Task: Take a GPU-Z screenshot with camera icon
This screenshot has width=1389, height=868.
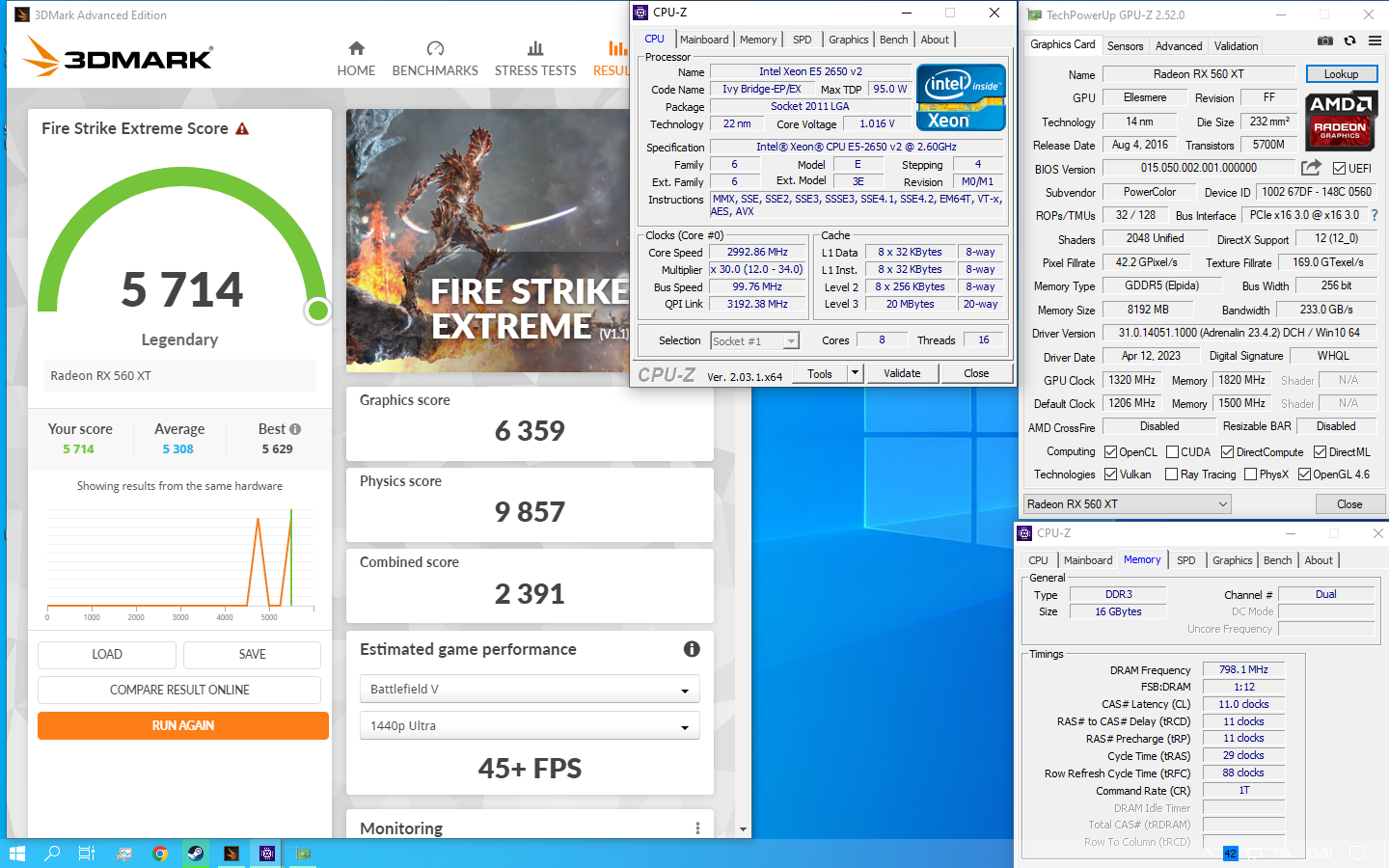Action: point(1325,41)
